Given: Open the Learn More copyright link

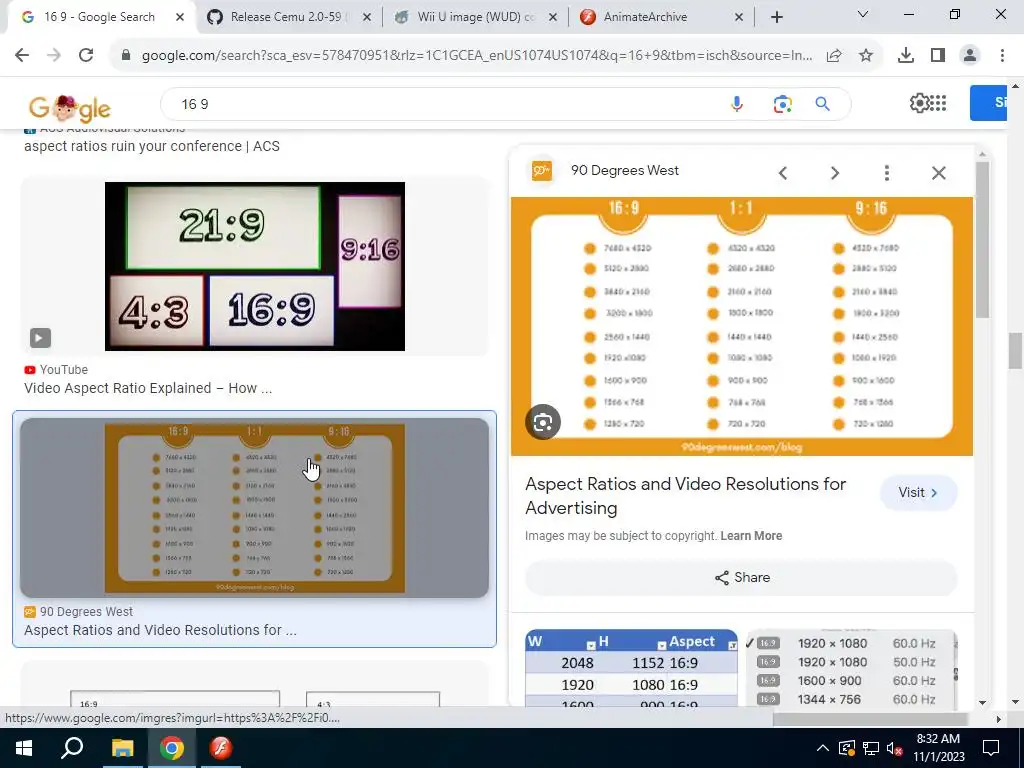Looking at the screenshot, I should [751, 536].
